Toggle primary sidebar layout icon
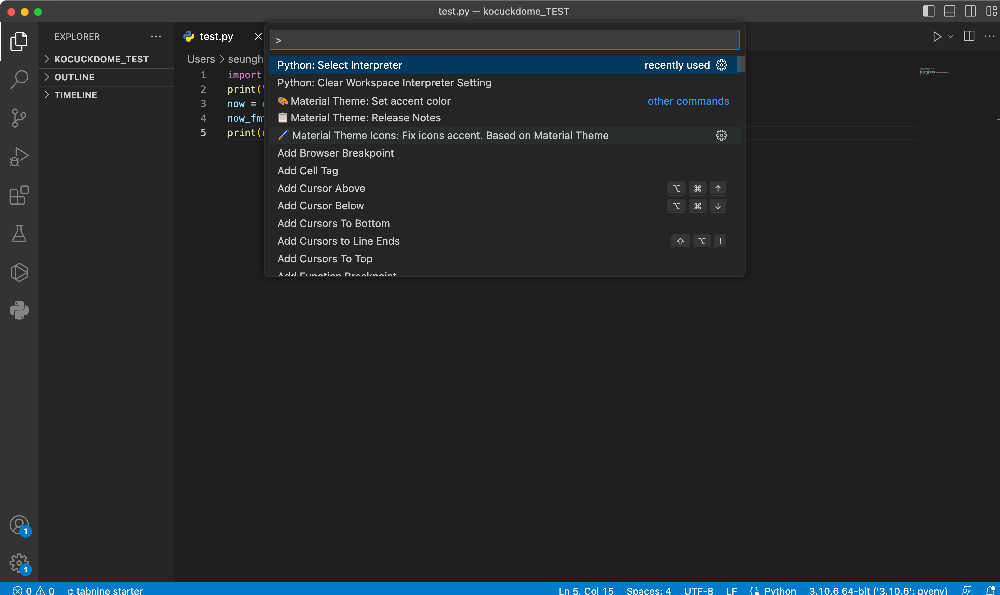 929,11
